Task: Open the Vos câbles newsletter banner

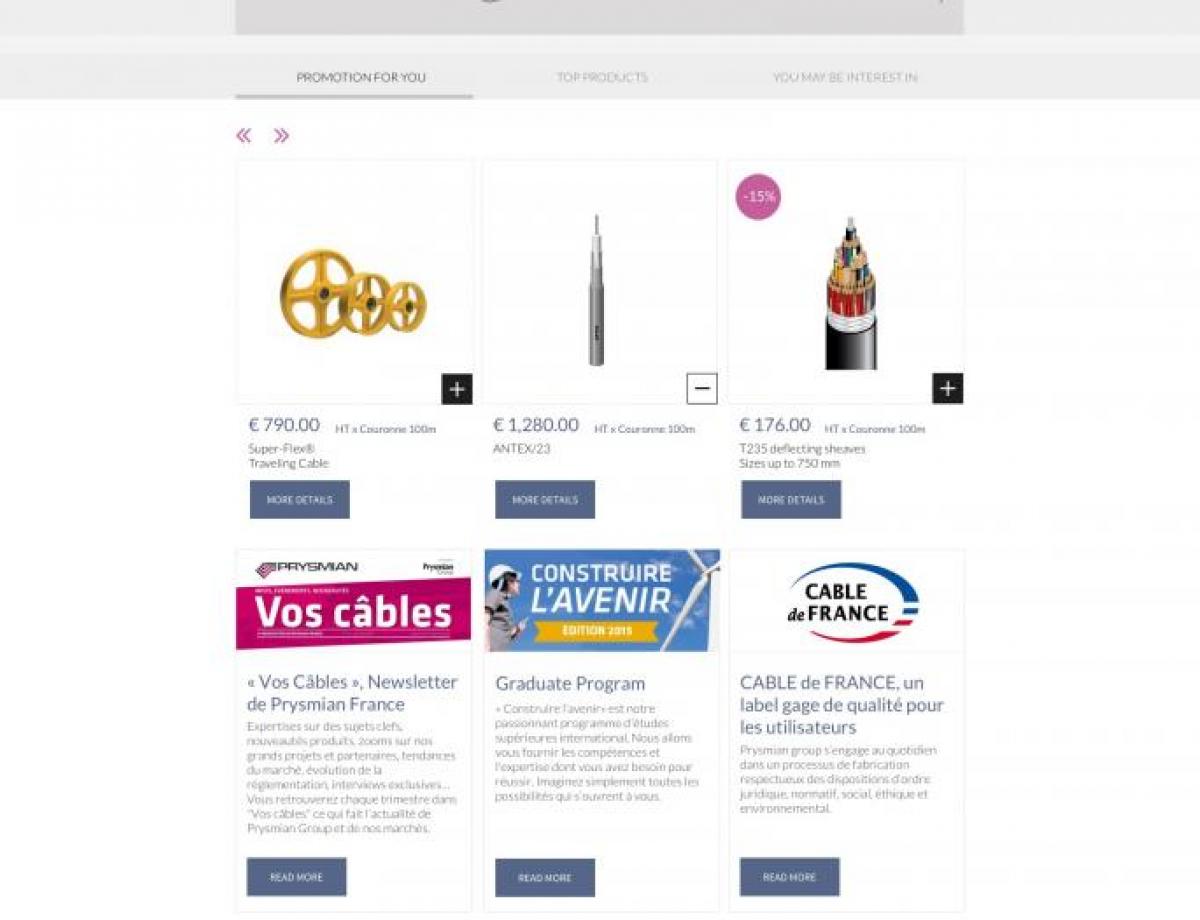Action: click(x=354, y=600)
